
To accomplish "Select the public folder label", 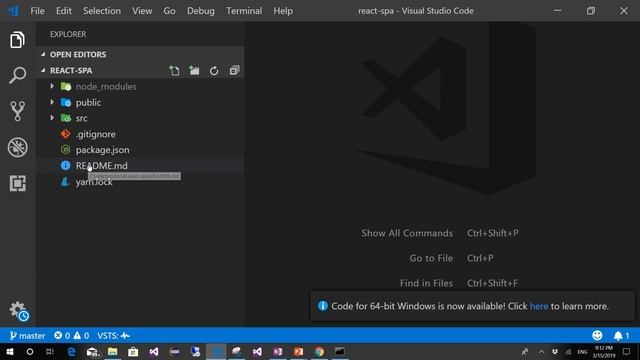I will 88,102.
